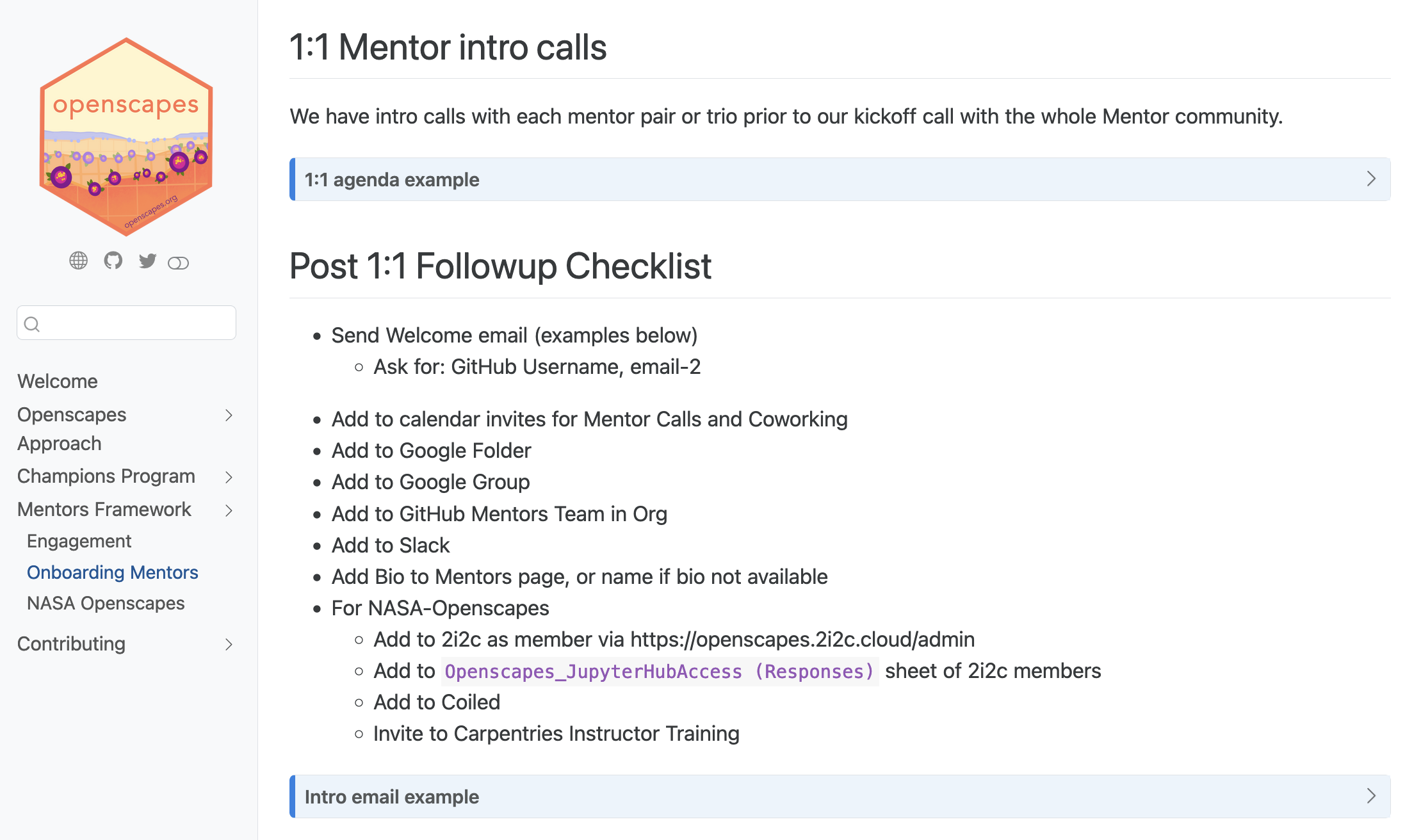Toggle dark mode switch in sidebar
1405x840 pixels.
(178, 263)
